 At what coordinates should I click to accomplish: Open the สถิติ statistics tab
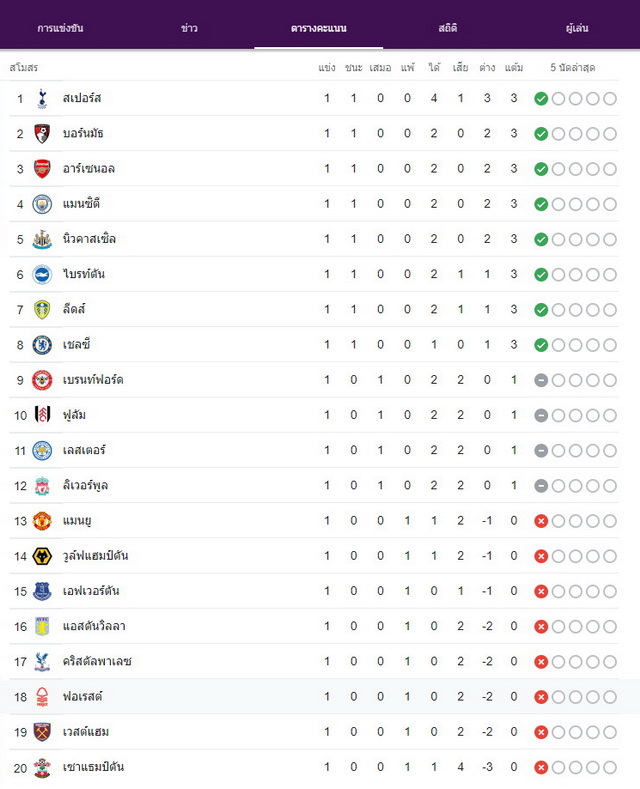coord(447,28)
